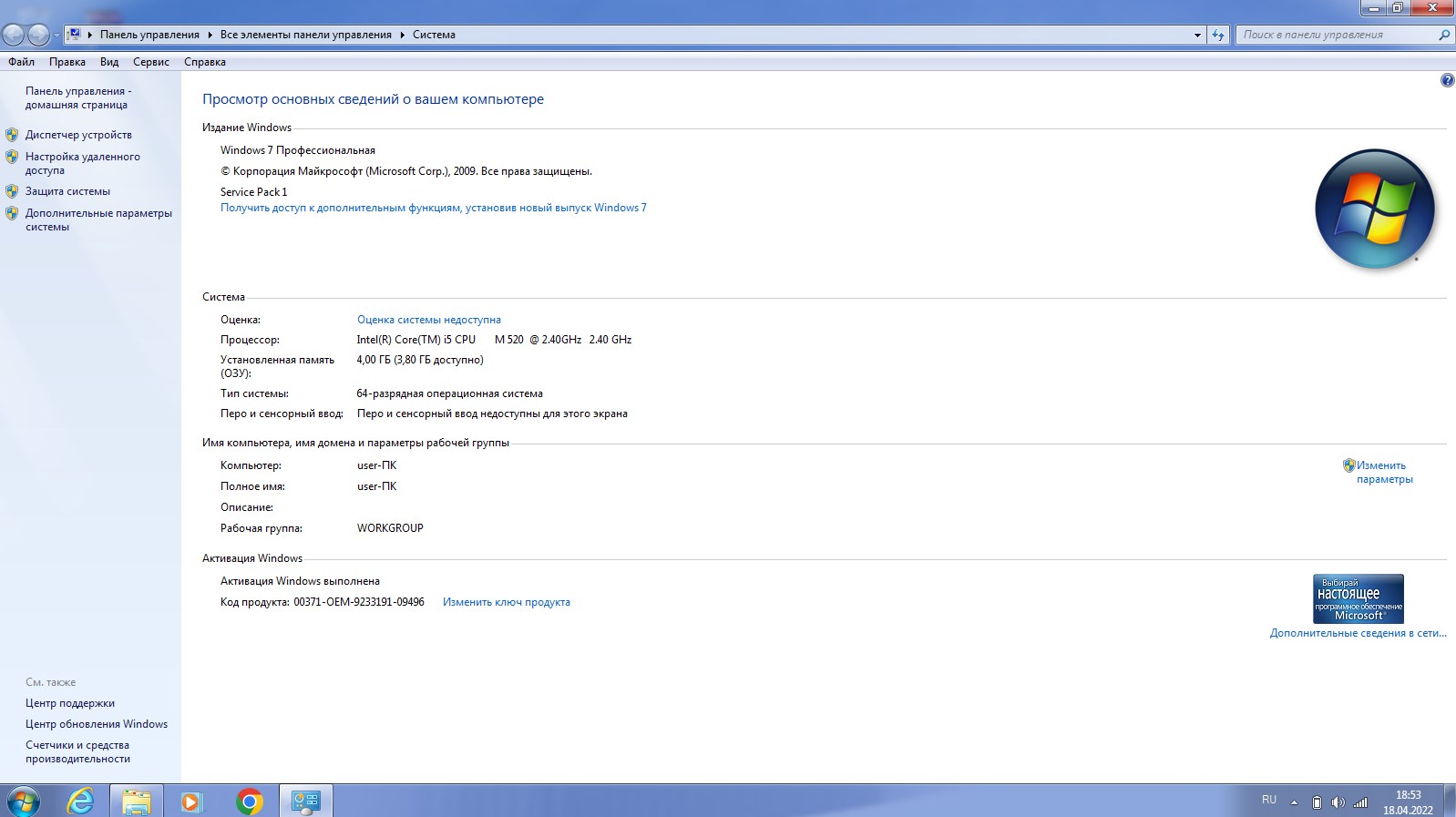Open 'Центр поддержки' link

pos(70,703)
